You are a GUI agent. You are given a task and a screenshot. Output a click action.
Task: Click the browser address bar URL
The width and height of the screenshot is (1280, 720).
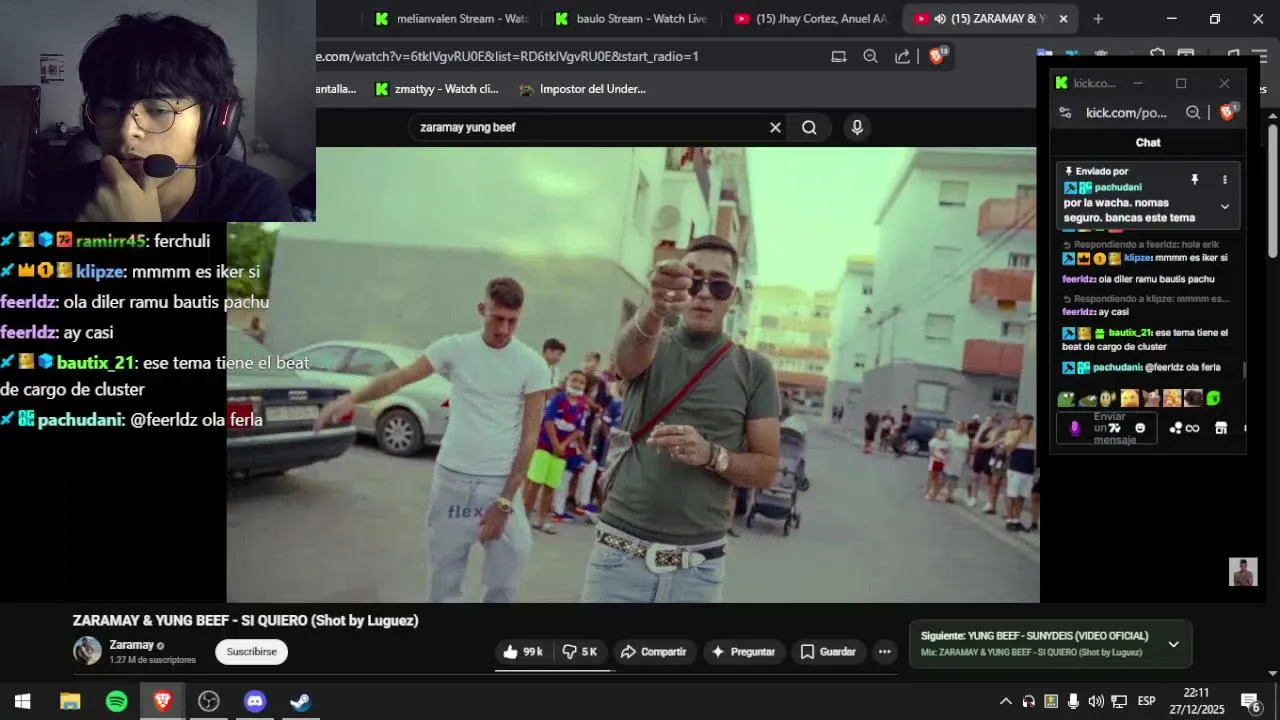(507, 57)
